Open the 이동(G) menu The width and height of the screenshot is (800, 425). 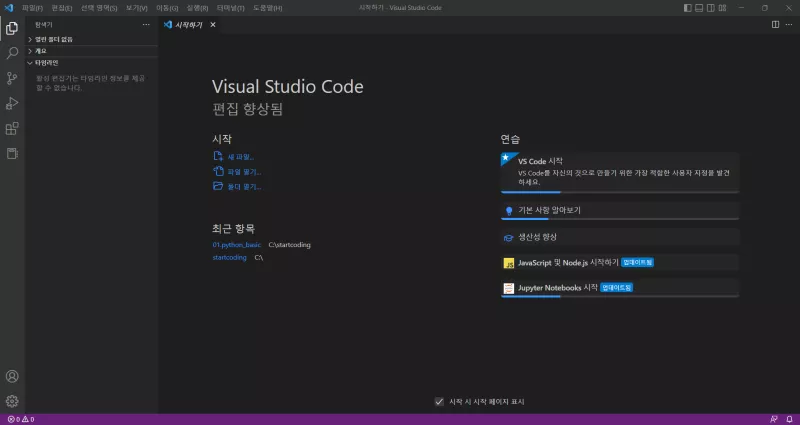tap(167, 8)
